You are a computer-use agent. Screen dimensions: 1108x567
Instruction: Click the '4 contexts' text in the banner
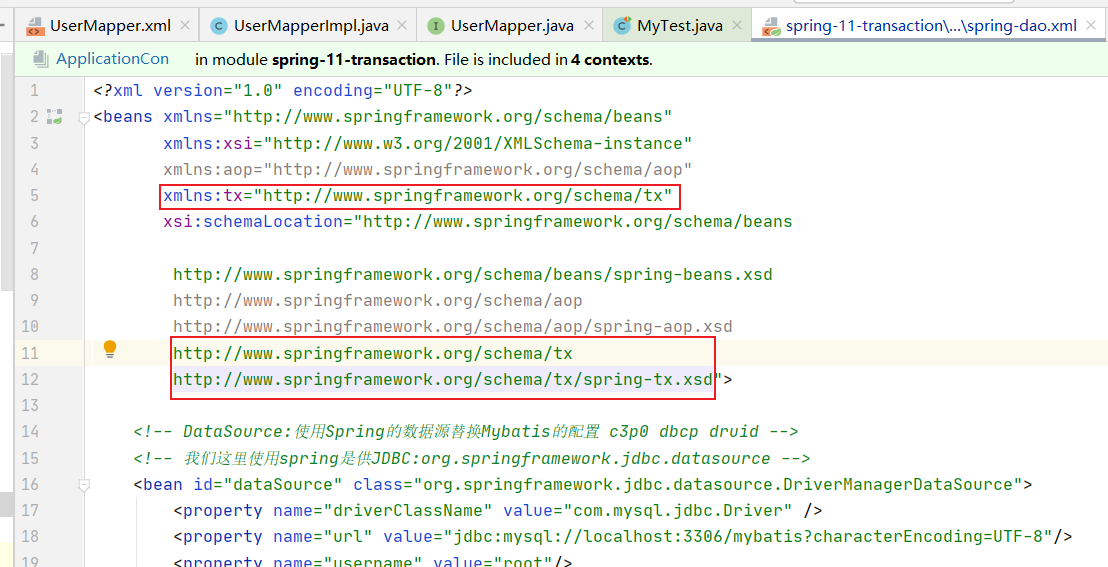609,60
